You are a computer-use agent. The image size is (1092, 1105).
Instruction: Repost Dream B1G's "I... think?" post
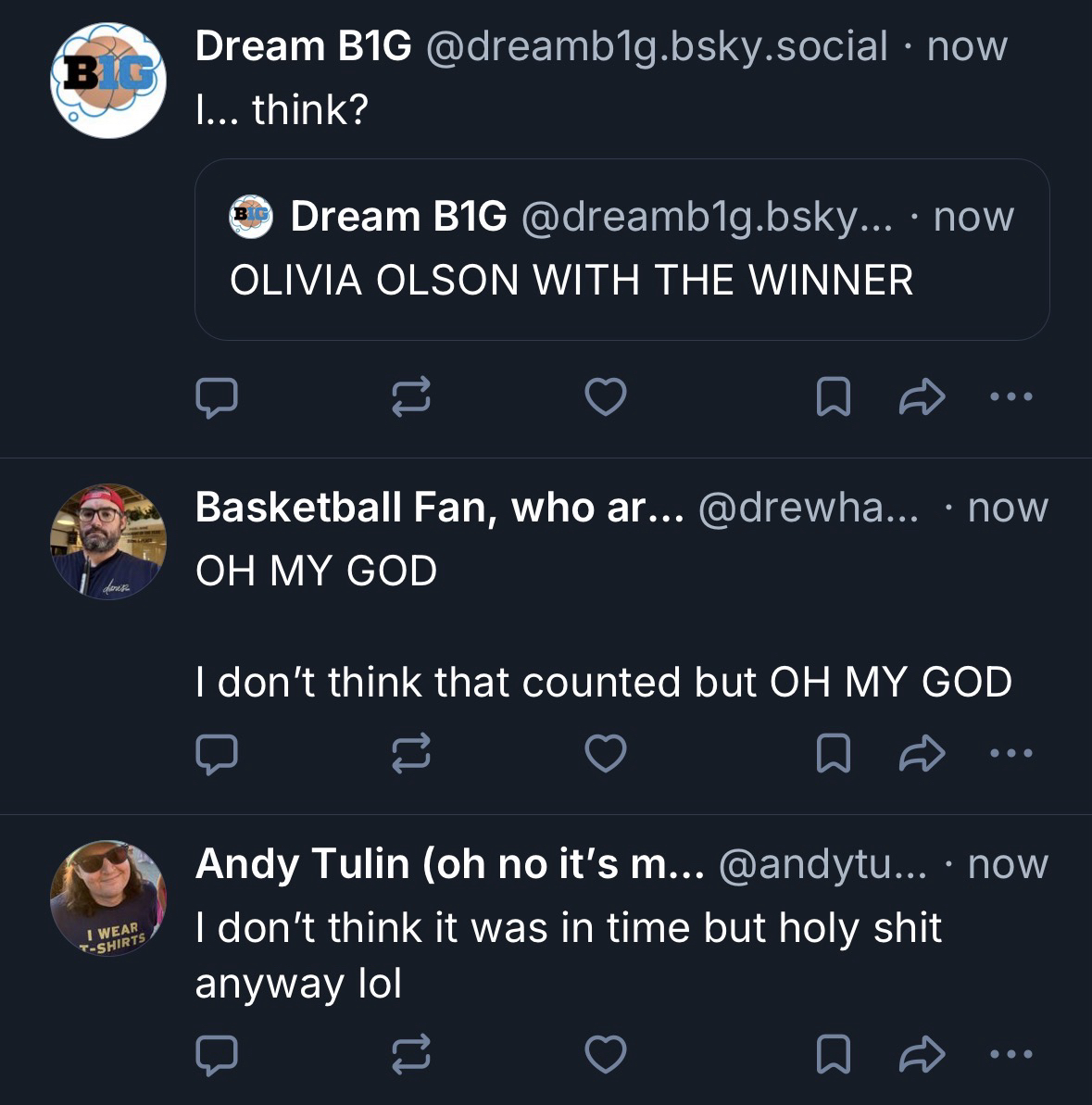click(411, 397)
